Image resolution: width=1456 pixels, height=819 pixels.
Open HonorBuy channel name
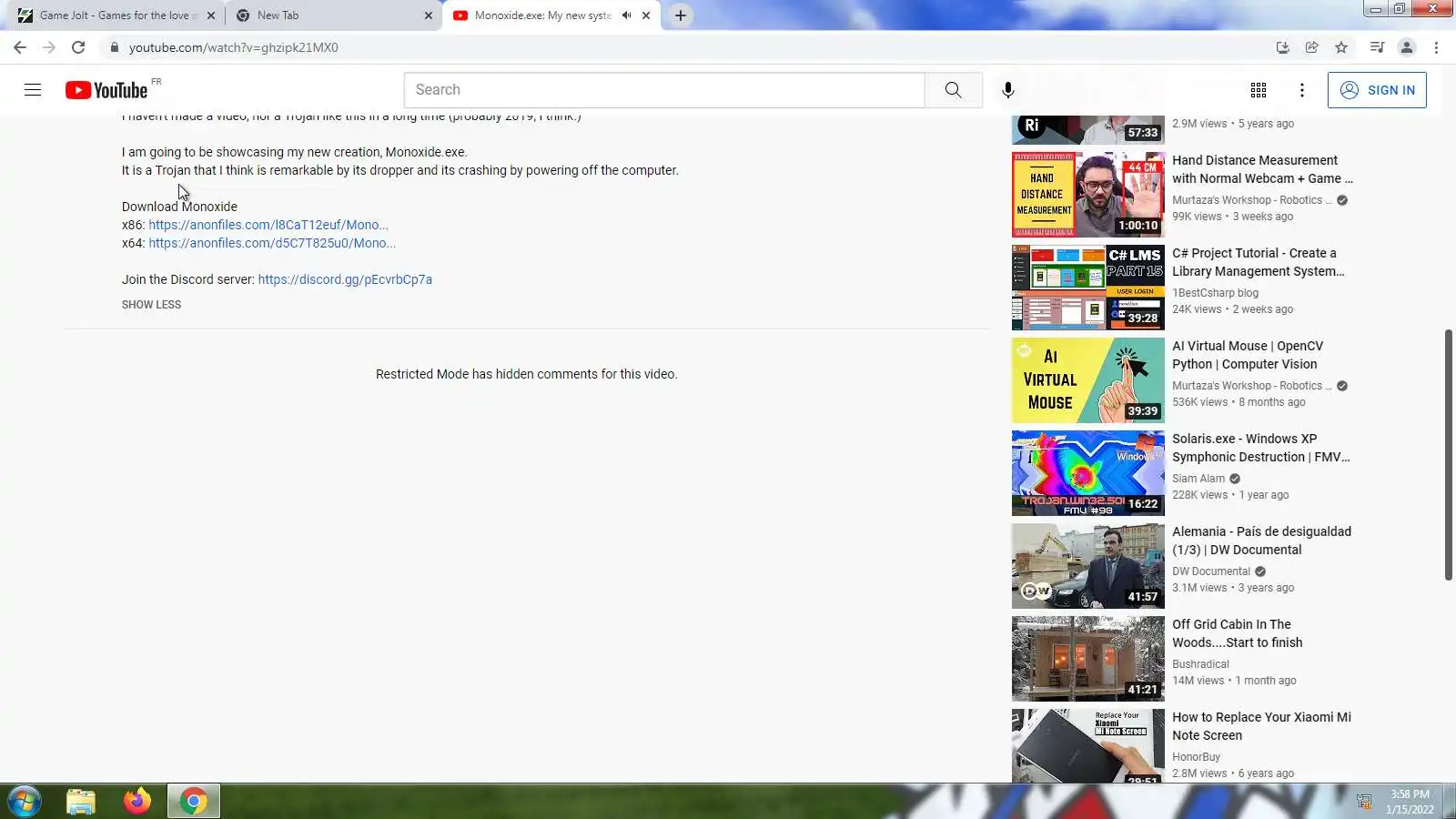tap(1196, 757)
